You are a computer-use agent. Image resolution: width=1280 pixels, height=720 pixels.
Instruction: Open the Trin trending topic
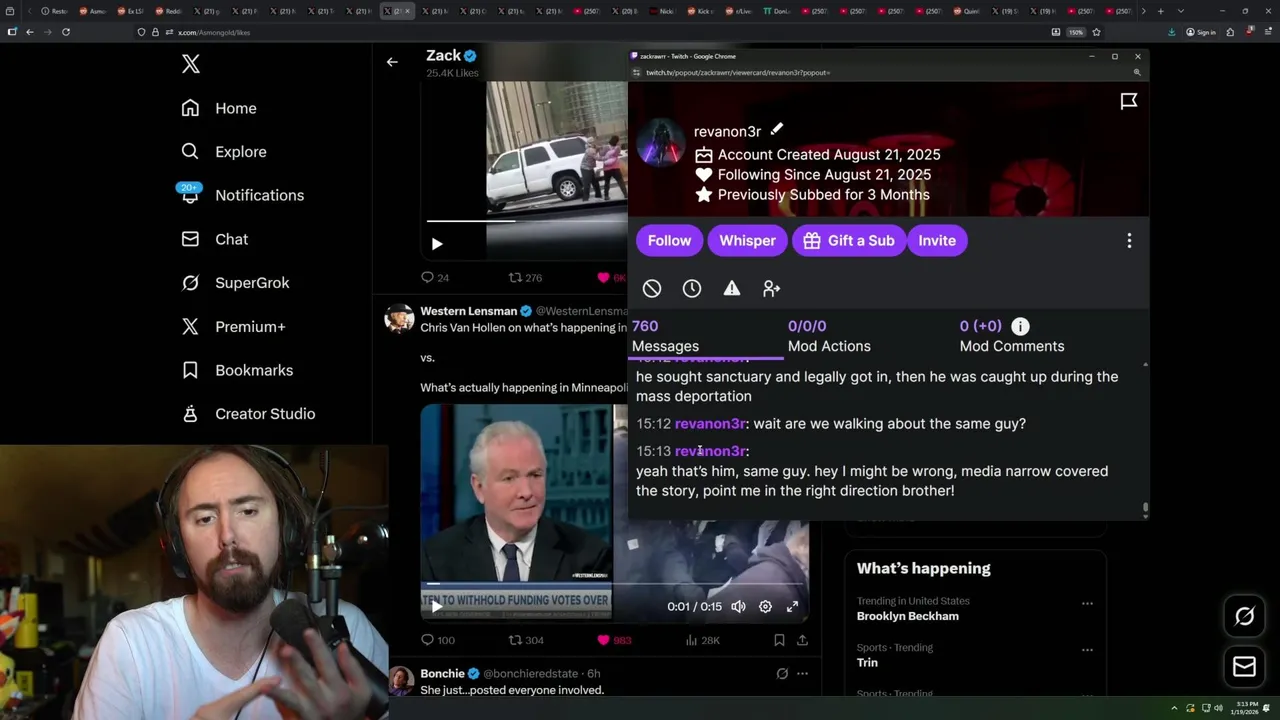tap(867, 662)
